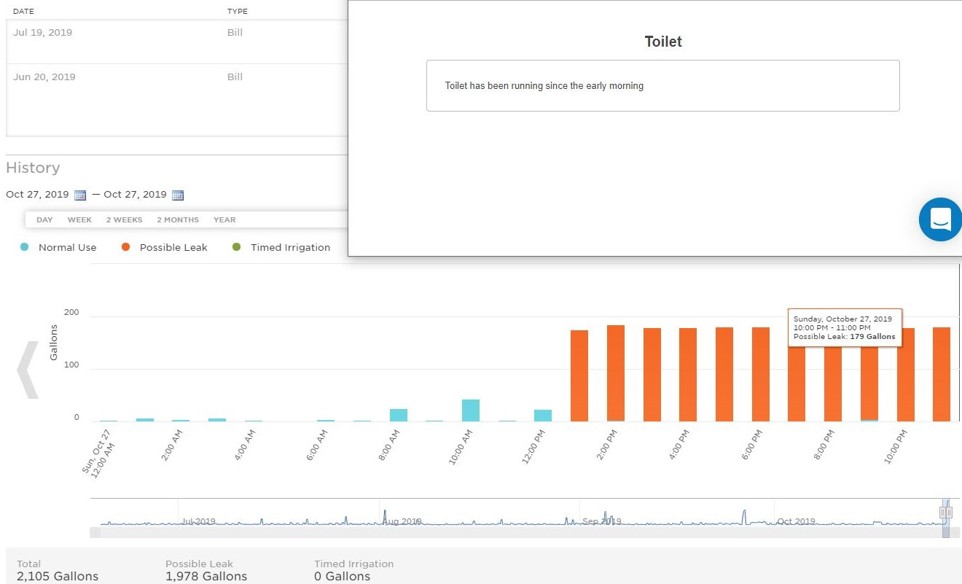The width and height of the screenshot is (962, 584).
Task: Select the 2 WEEKS range tab
Action: [x=124, y=220]
